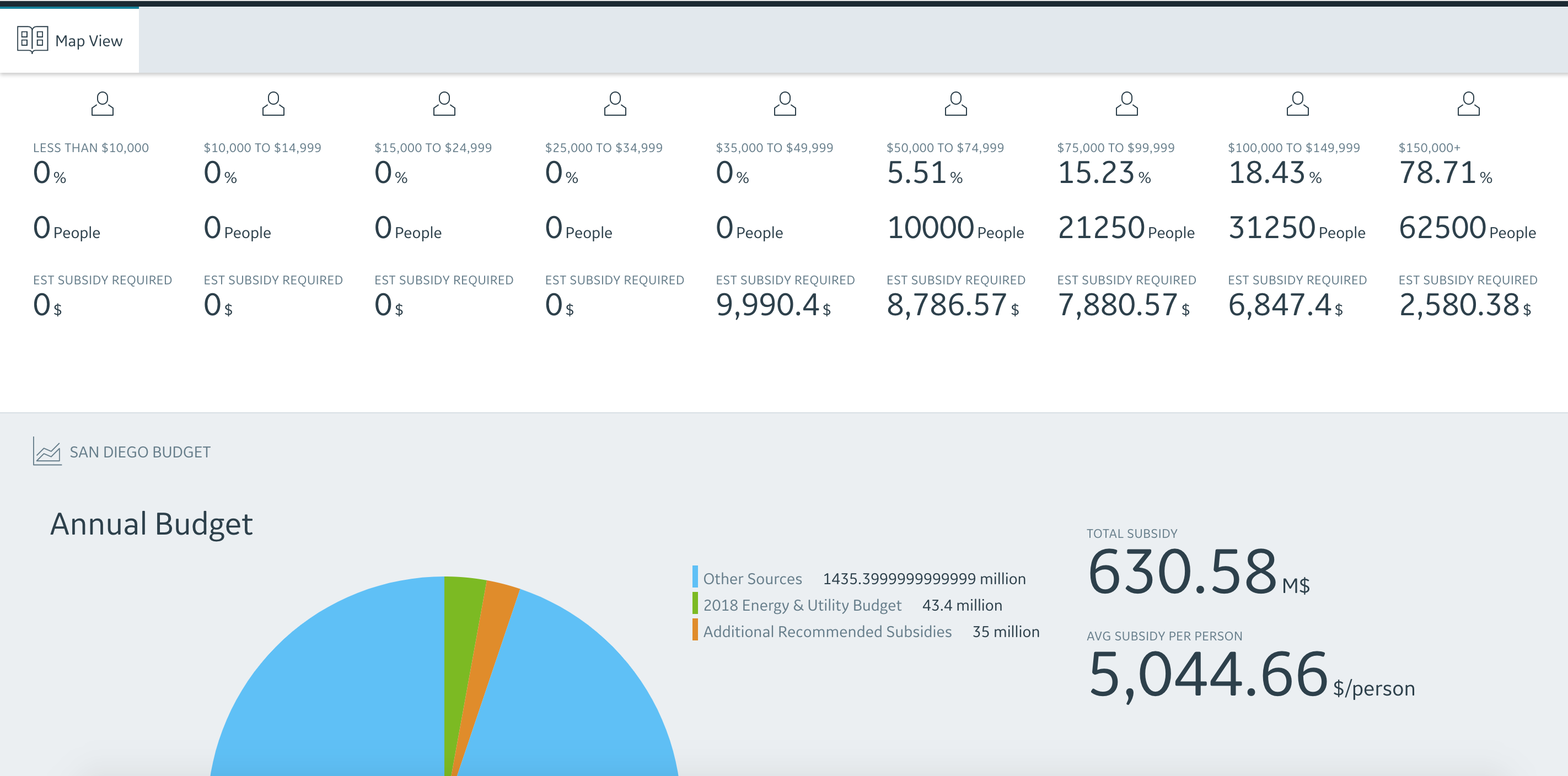Image resolution: width=1568 pixels, height=776 pixels.
Task: Click the orange Additional Subsidies legend swatch
Action: 695,630
